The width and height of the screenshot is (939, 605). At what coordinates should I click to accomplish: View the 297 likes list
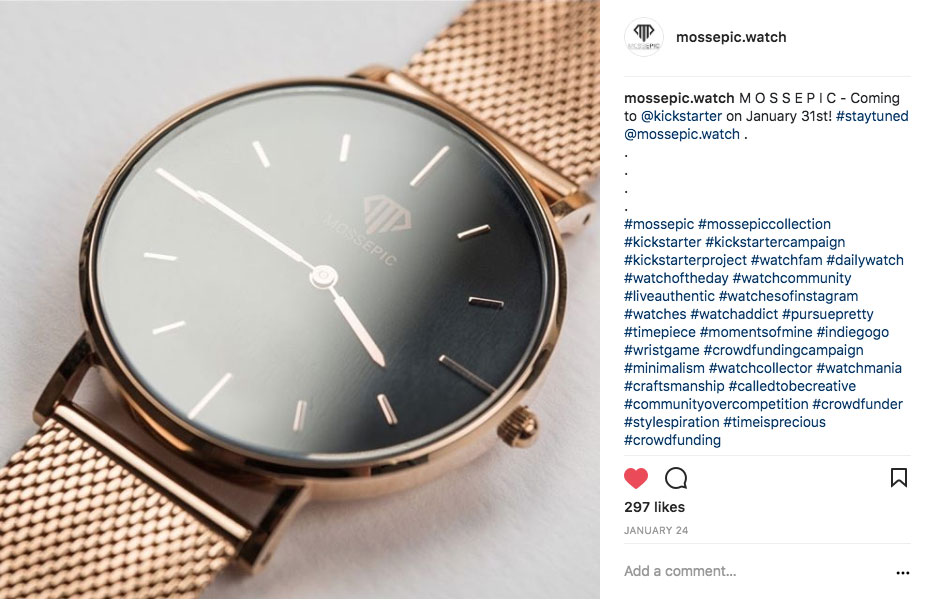click(x=654, y=507)
